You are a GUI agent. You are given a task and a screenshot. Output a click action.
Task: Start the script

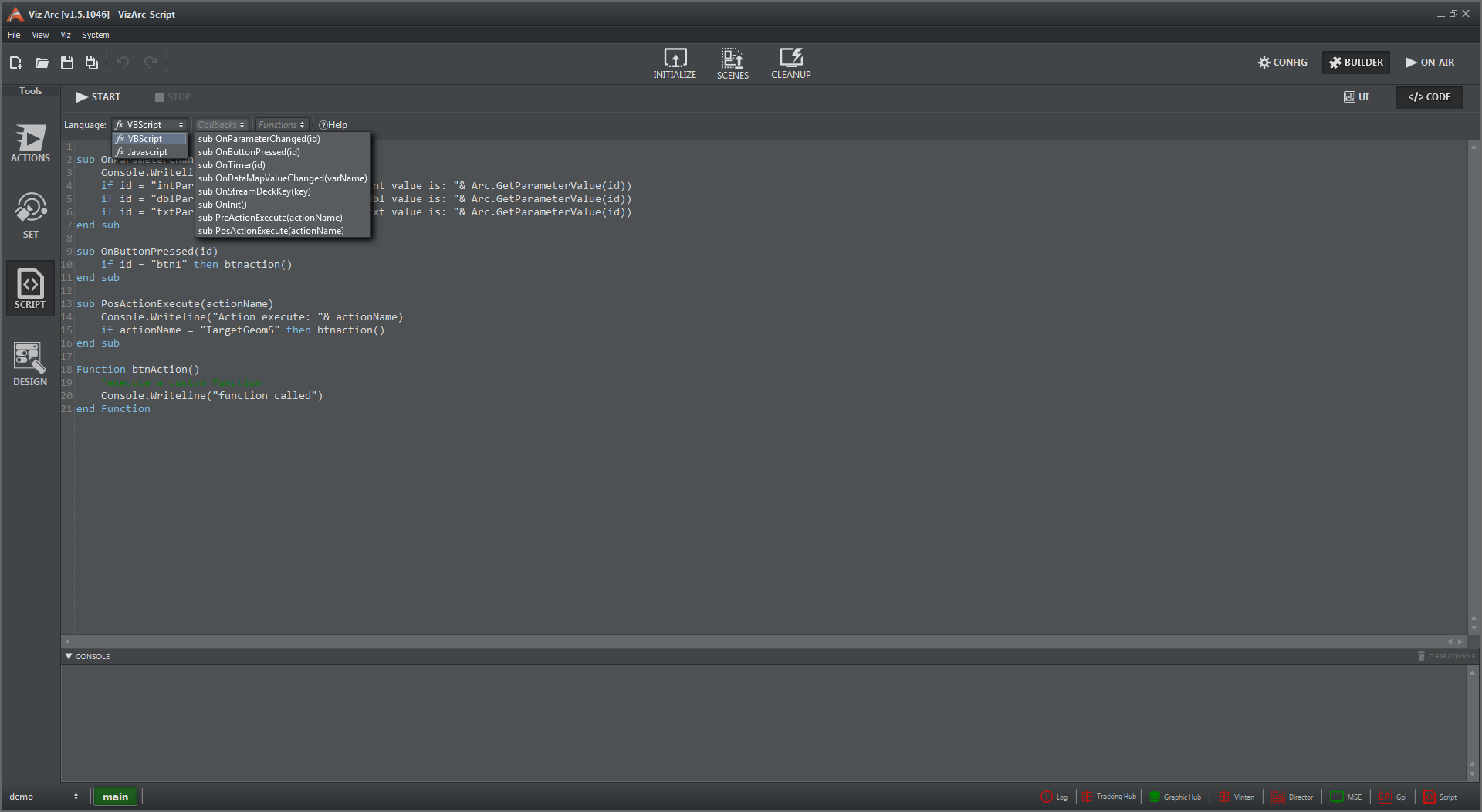click(98, 97)
